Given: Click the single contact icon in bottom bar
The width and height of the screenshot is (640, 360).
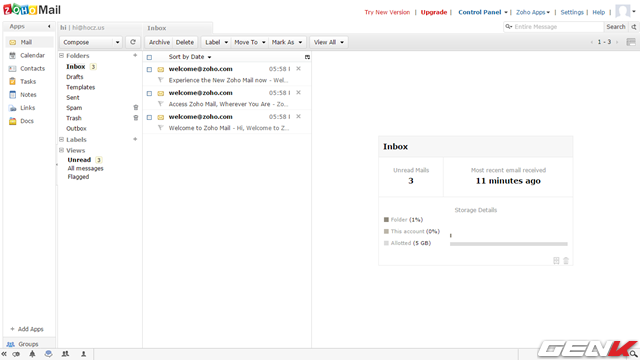Looking at the screenshot, I should point(83,354).
